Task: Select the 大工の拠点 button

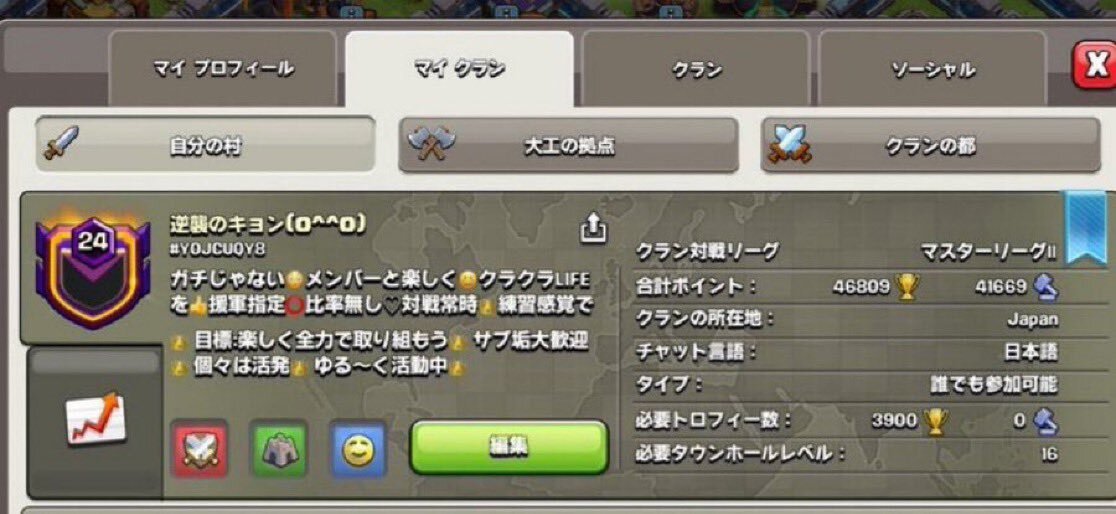Action: (568, 145)
